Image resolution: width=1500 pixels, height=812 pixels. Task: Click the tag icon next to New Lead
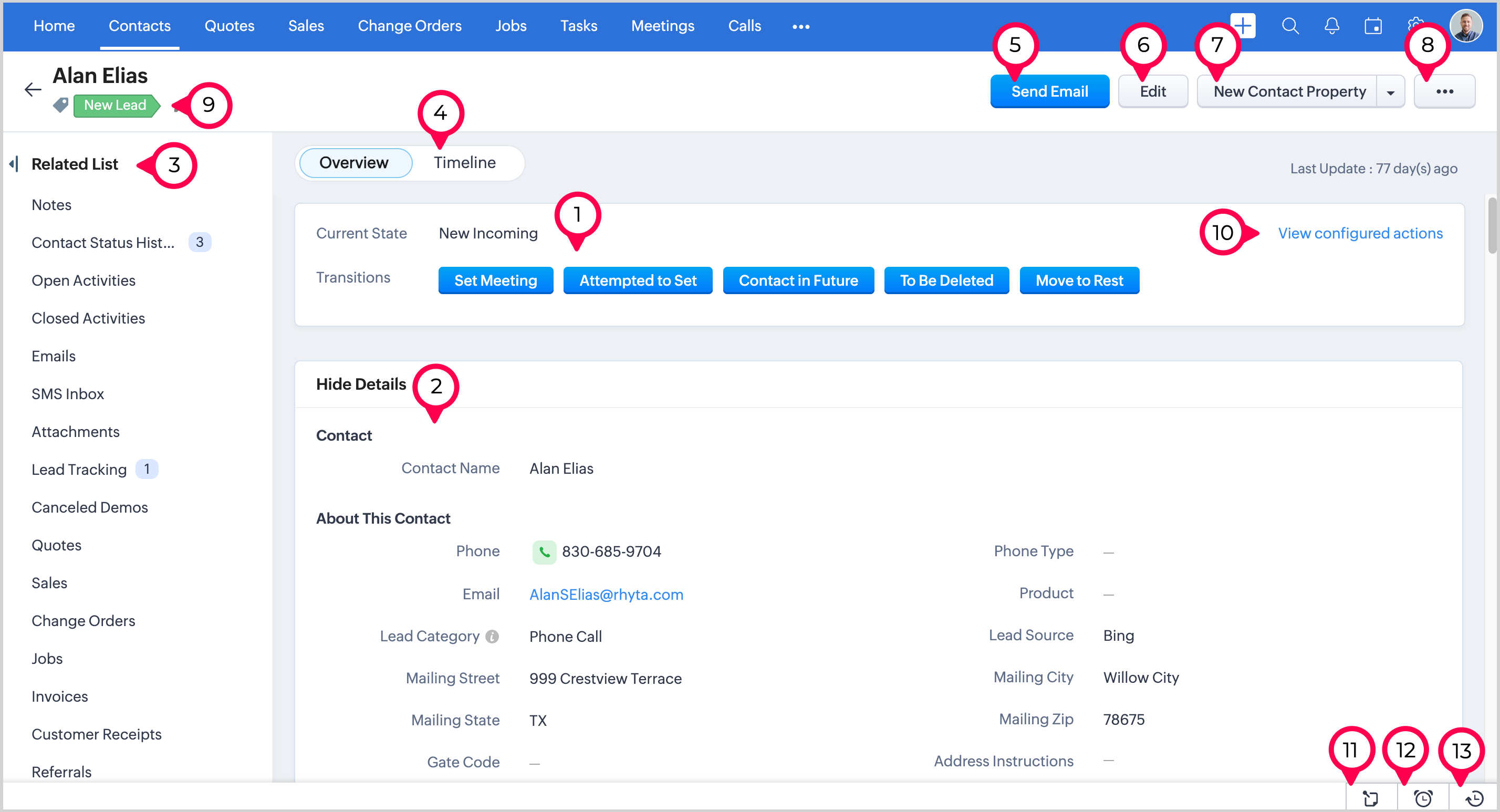tap(60, 106)
